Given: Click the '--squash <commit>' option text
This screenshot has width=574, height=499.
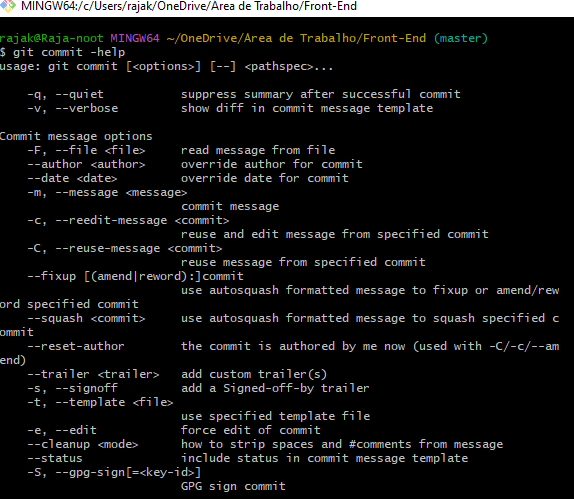Looking at the screenshot, I should 86,318.
